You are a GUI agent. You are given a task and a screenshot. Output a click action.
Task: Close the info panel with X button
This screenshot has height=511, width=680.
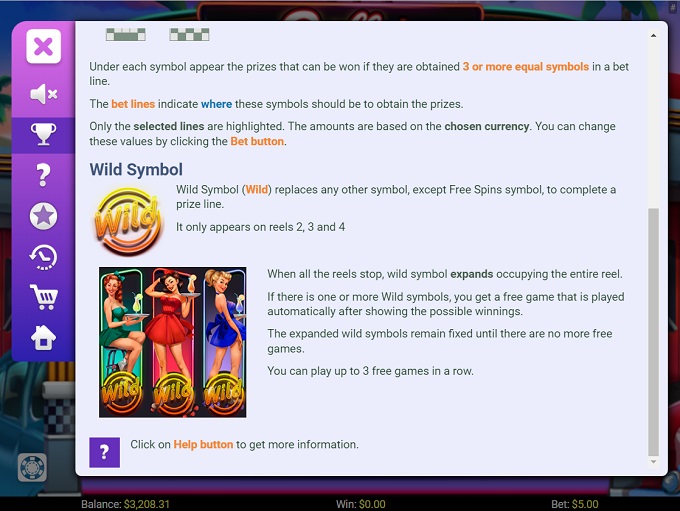[x=43, y=46]
